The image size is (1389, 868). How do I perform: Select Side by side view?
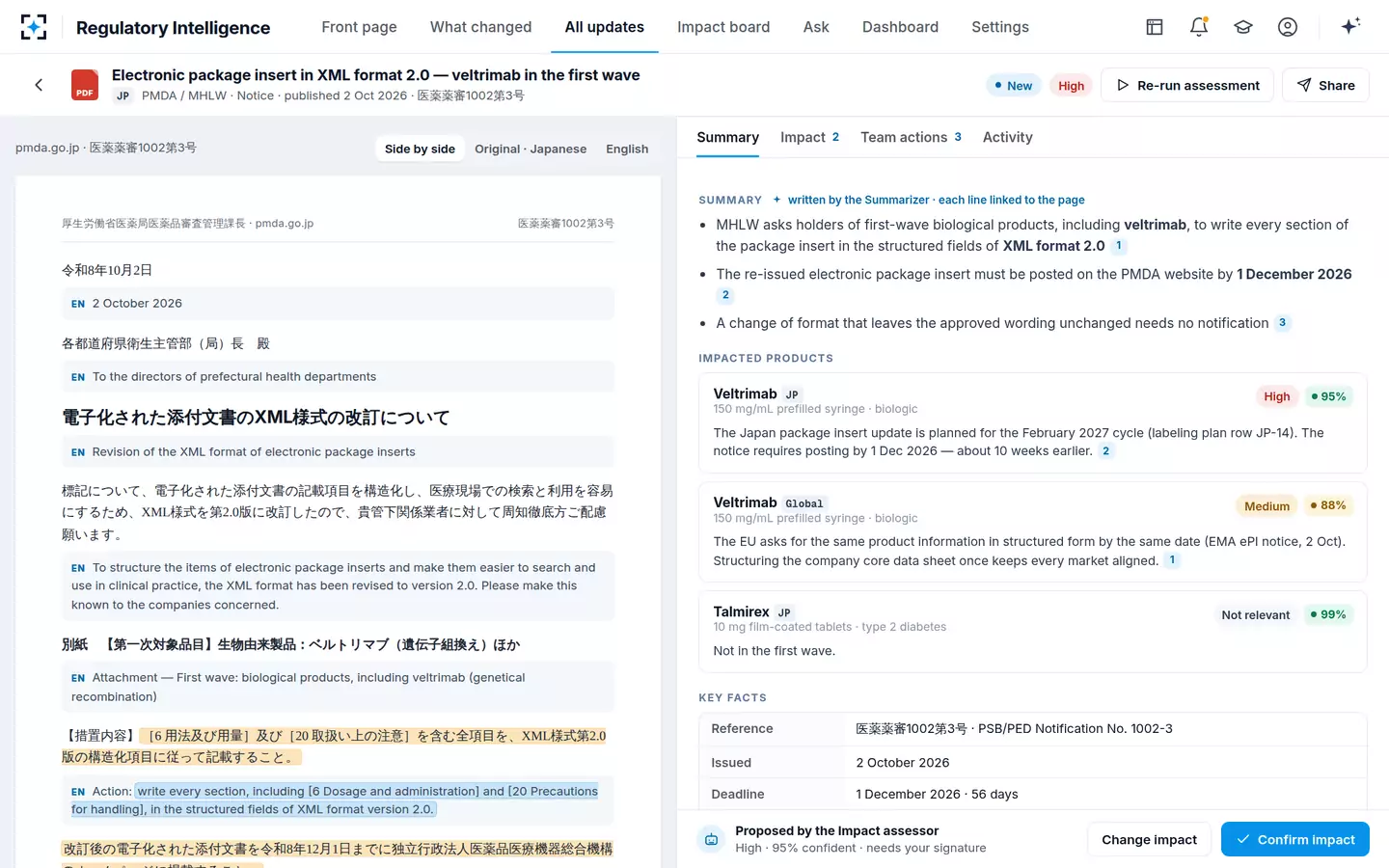pyautogui.click(x=420, y=149)
